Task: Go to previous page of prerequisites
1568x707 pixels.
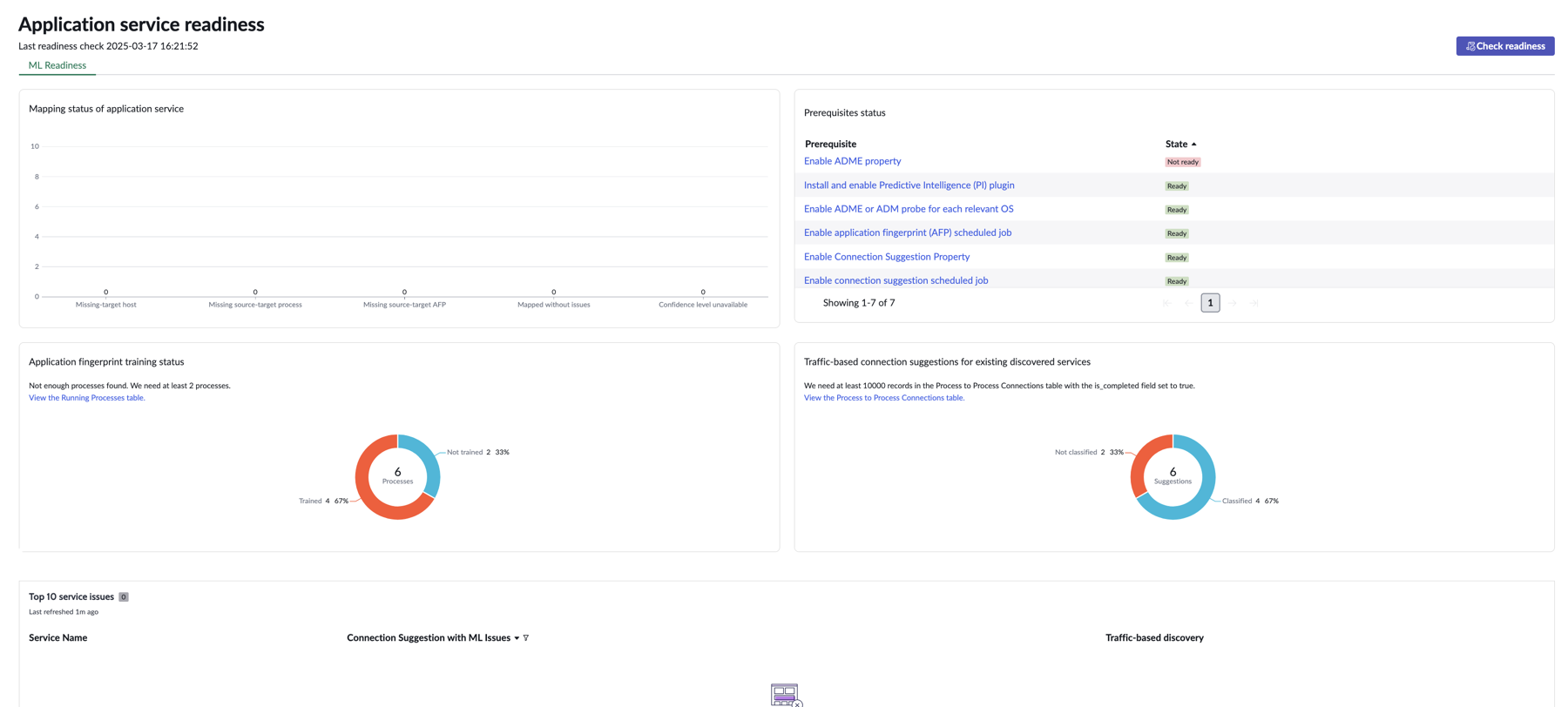Action: 1188,303
